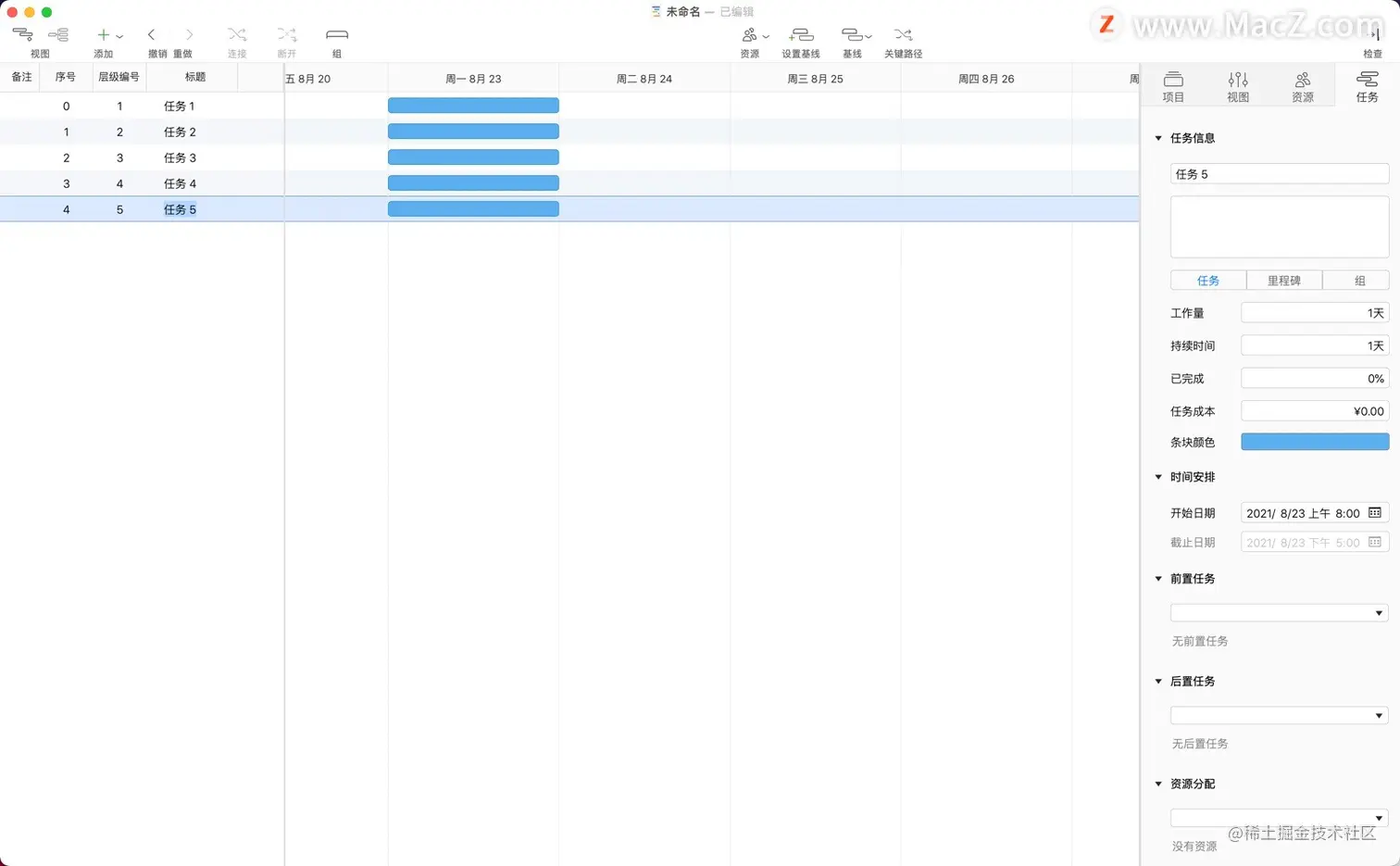
Task: Click the Disconnect tasks icon
Action: pos(287,34)
